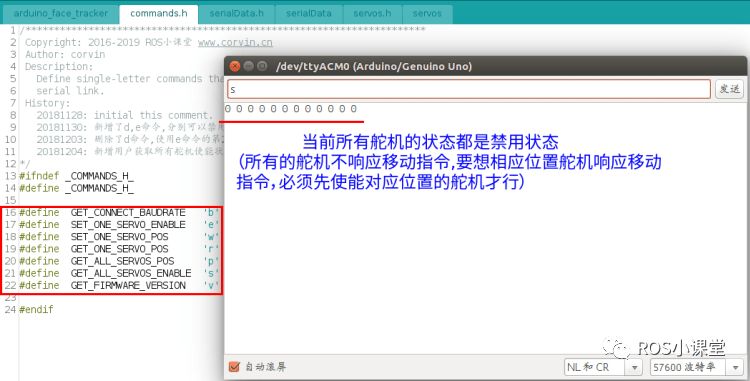Open the www.corvin.cn link in the comment
The width and height of the screenshot is (750, 381).
click(x=235, y=43)
